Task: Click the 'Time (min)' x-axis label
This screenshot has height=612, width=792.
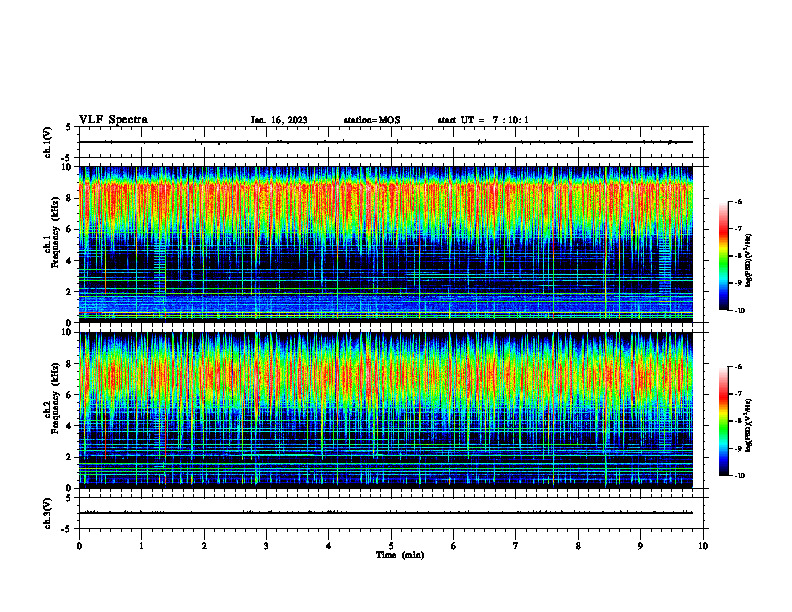Action: (400, 555)
